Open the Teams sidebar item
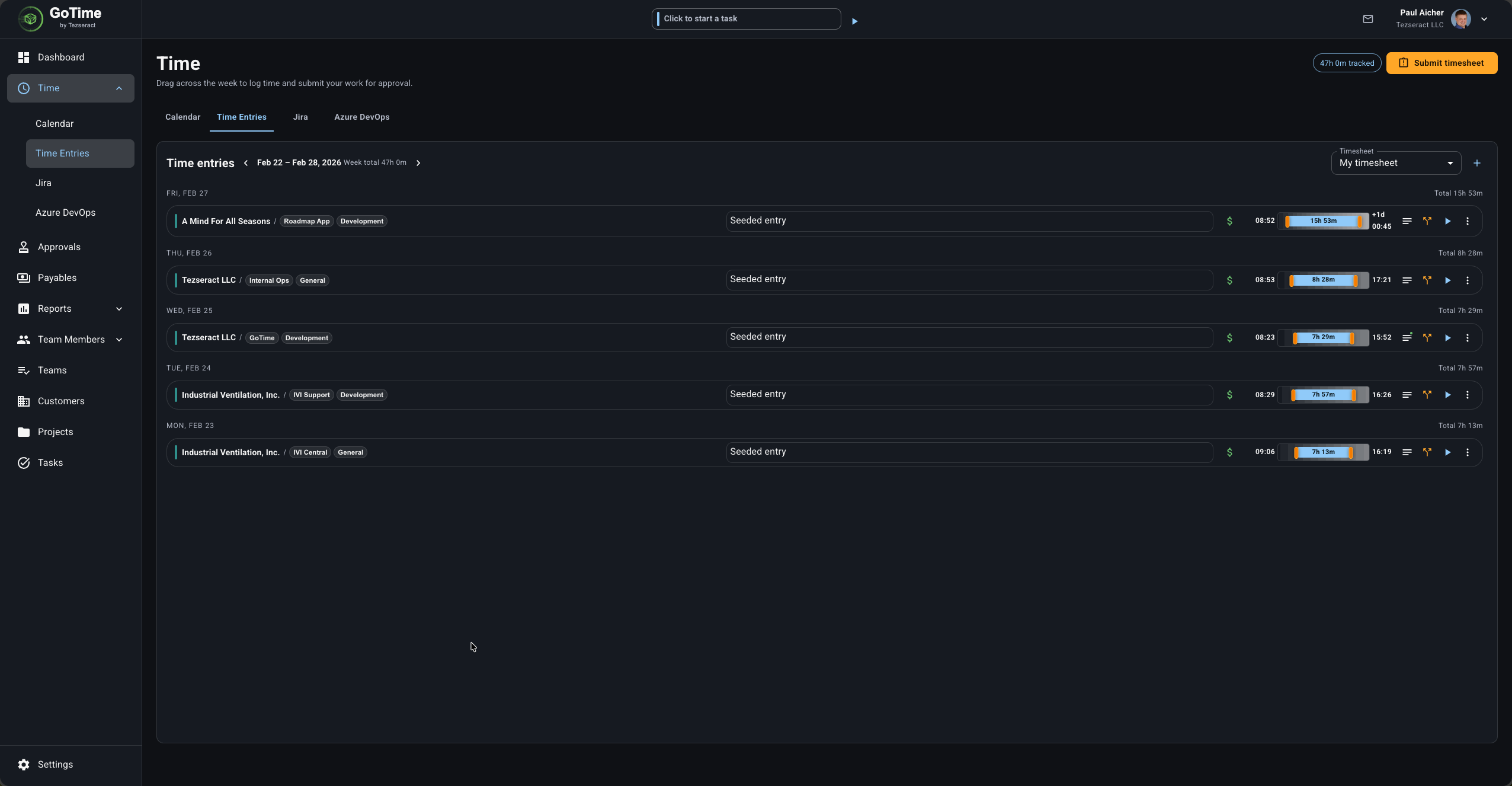 [x=71, y=370]
